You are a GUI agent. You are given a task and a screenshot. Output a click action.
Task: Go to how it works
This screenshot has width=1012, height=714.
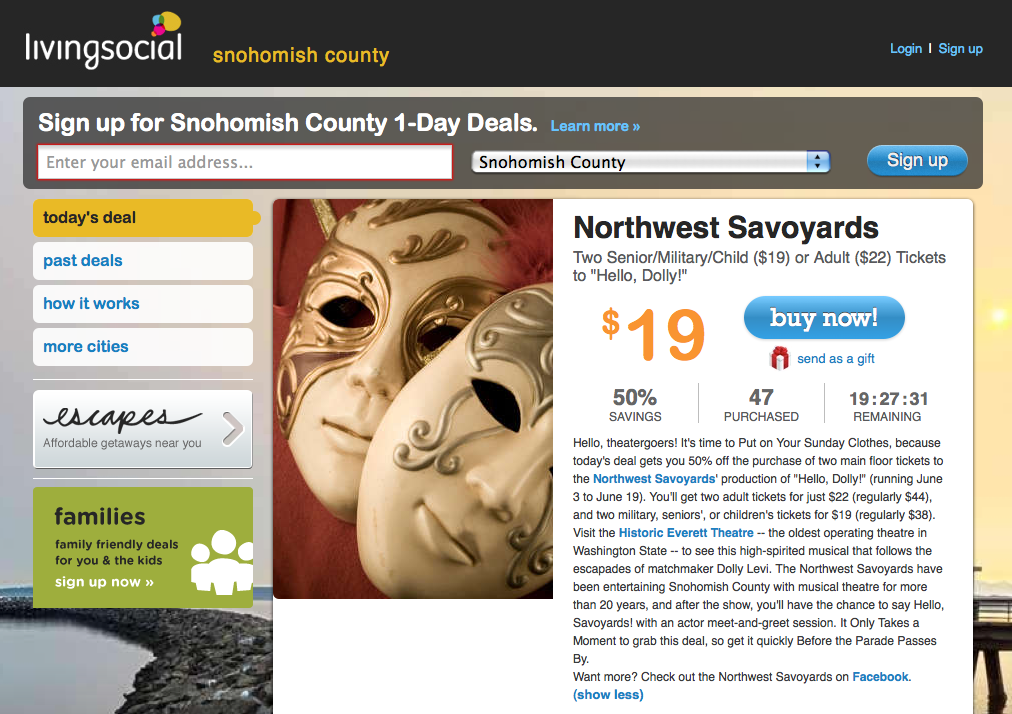tap(142, 304)
